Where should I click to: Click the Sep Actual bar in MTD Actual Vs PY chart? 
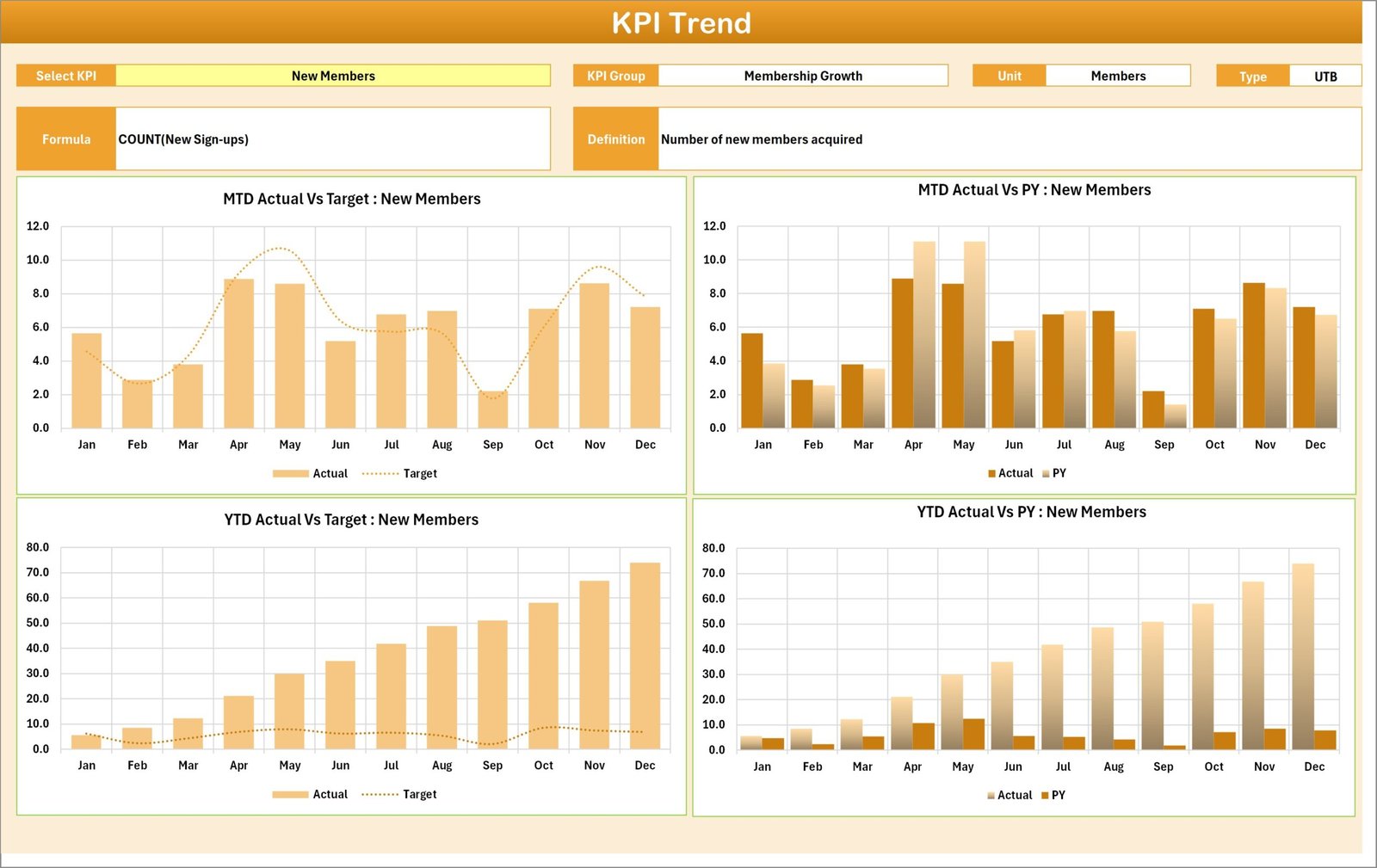tap(1153, 409)
